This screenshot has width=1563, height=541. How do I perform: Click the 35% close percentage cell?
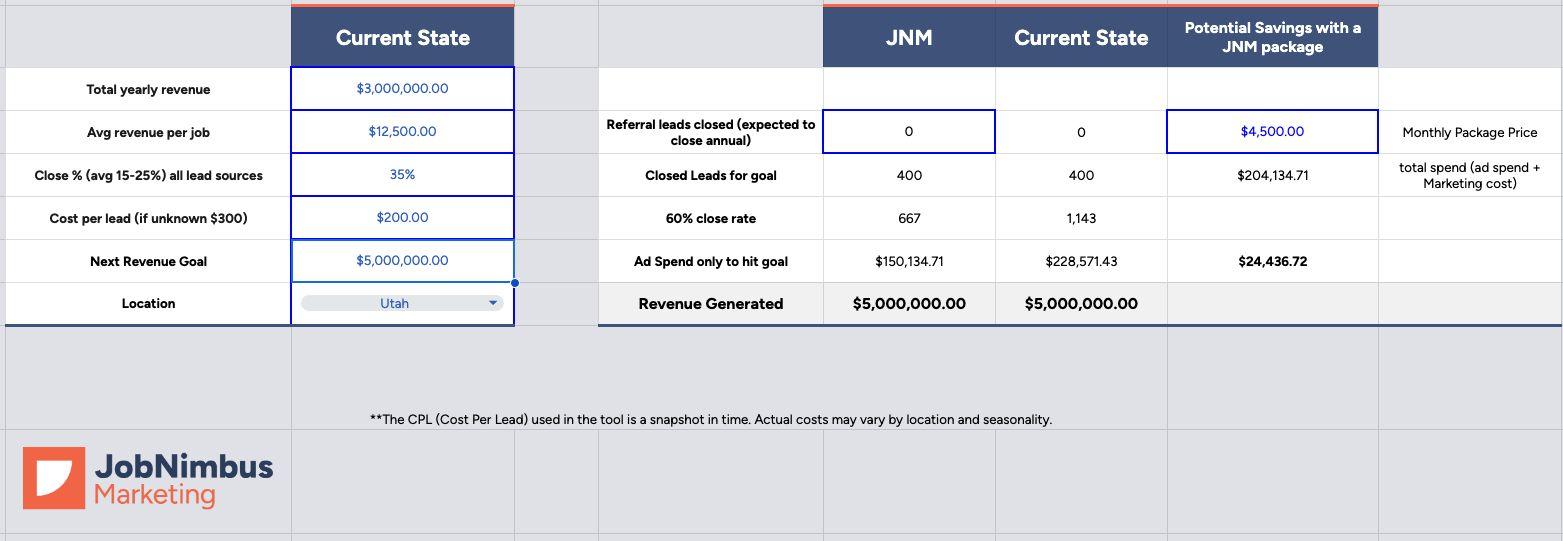pos(402,175)
